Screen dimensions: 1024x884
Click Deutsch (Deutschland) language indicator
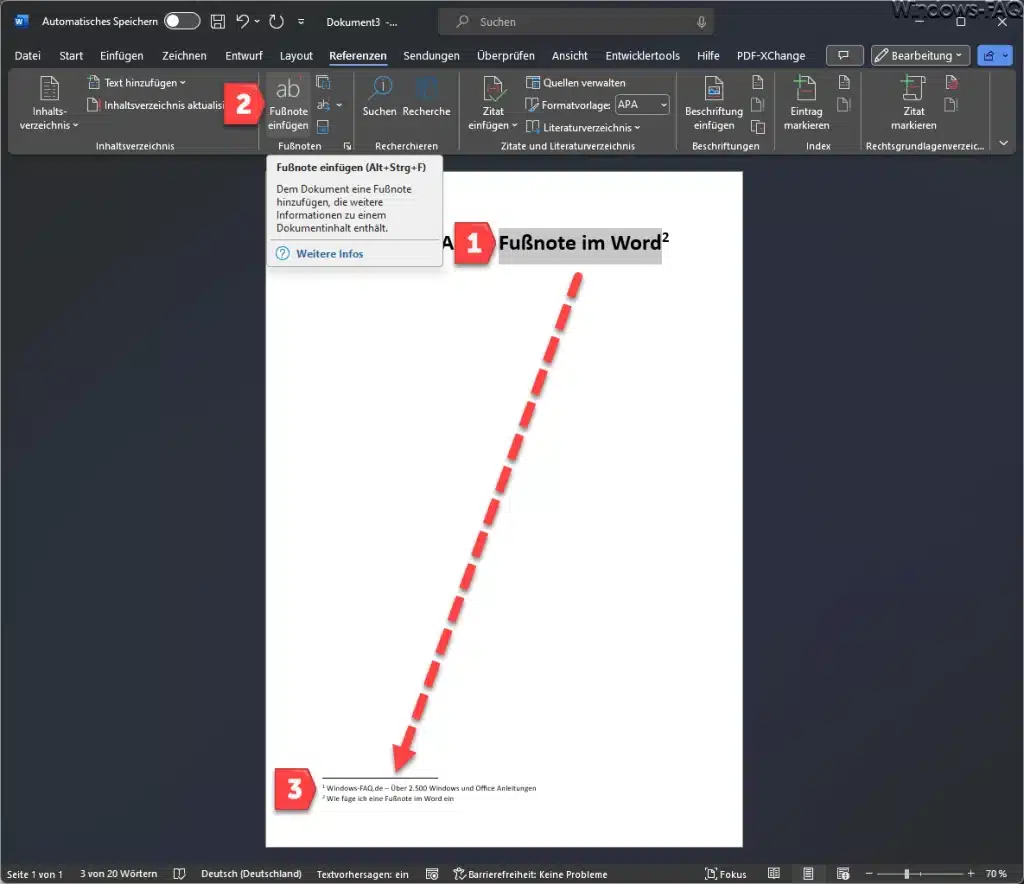point(251,874)
